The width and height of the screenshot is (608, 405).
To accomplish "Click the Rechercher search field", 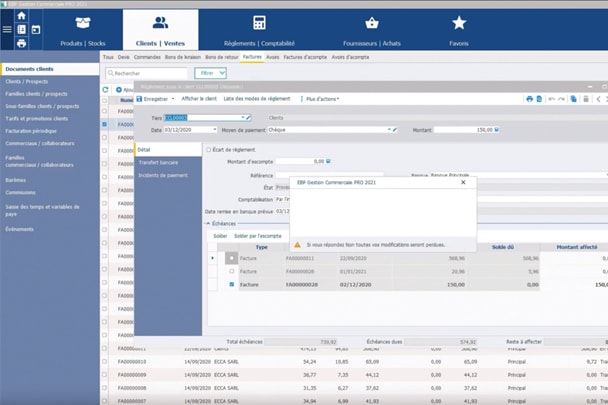I will [x=148, y=73].
